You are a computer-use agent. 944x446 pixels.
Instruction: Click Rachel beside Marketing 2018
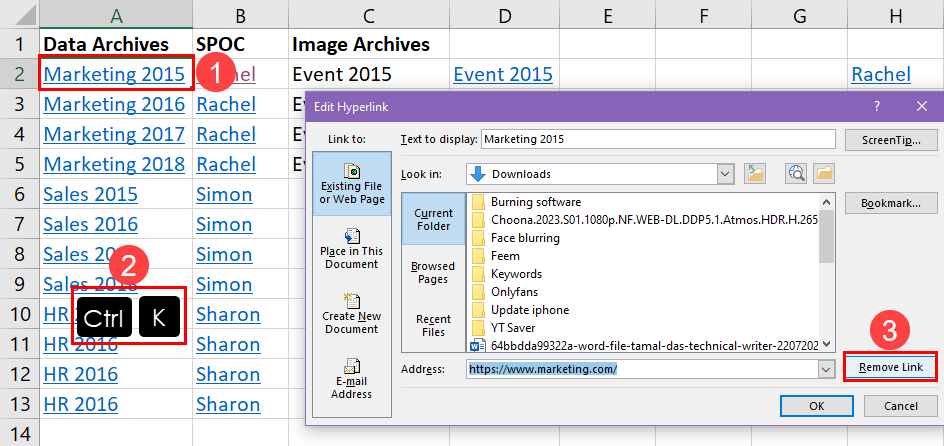226,164
